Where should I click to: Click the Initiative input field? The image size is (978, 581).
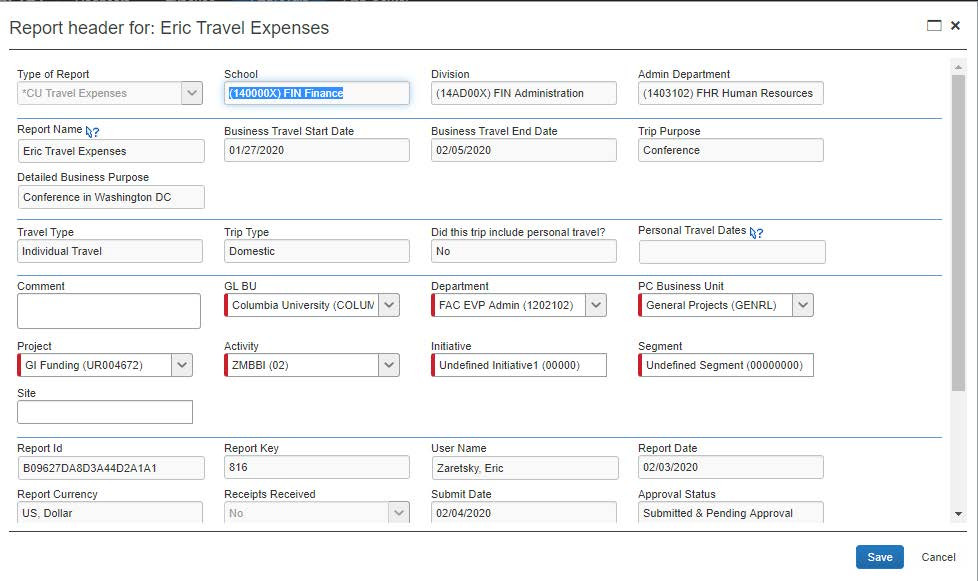pos(520,365)
